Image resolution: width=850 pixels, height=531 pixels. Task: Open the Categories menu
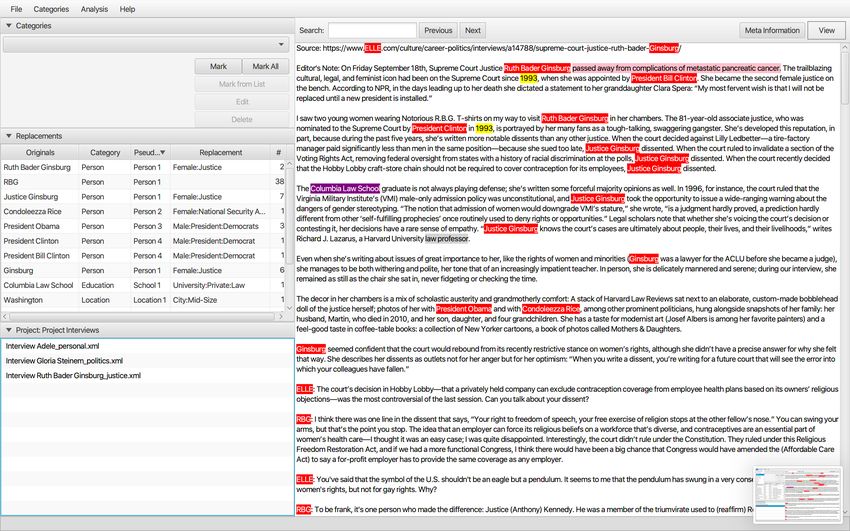pos(51,9)
